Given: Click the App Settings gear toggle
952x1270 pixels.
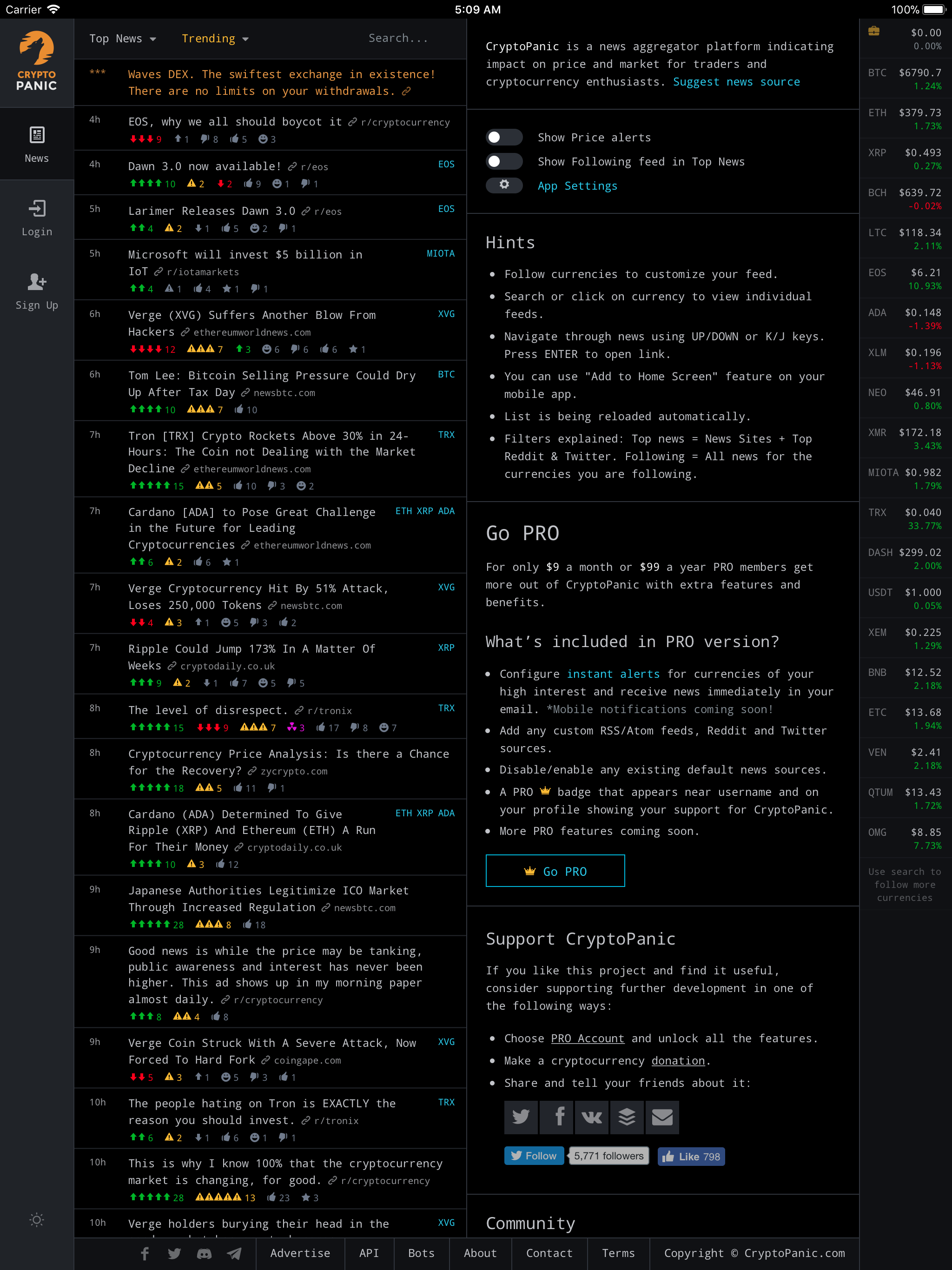Looking at the screenshot, I should pyautogui.click(x=503, y=185).
